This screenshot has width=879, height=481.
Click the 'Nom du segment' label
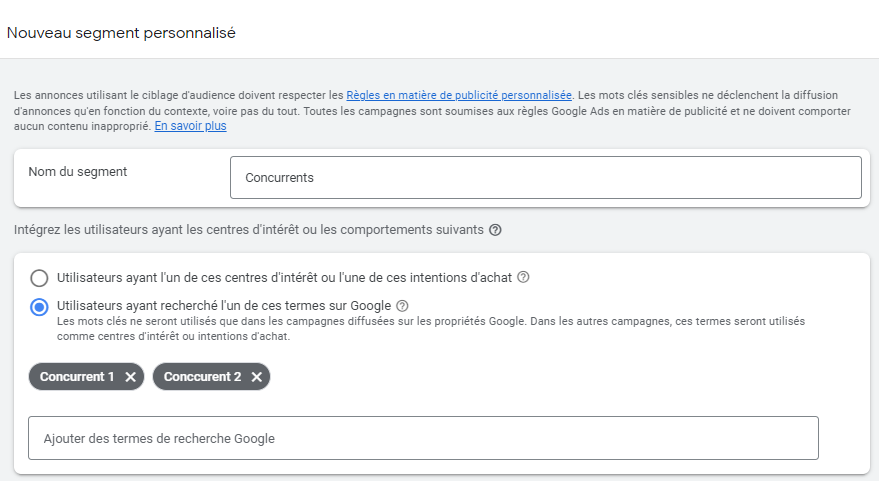pyautogui.click(x=78, y=172)
